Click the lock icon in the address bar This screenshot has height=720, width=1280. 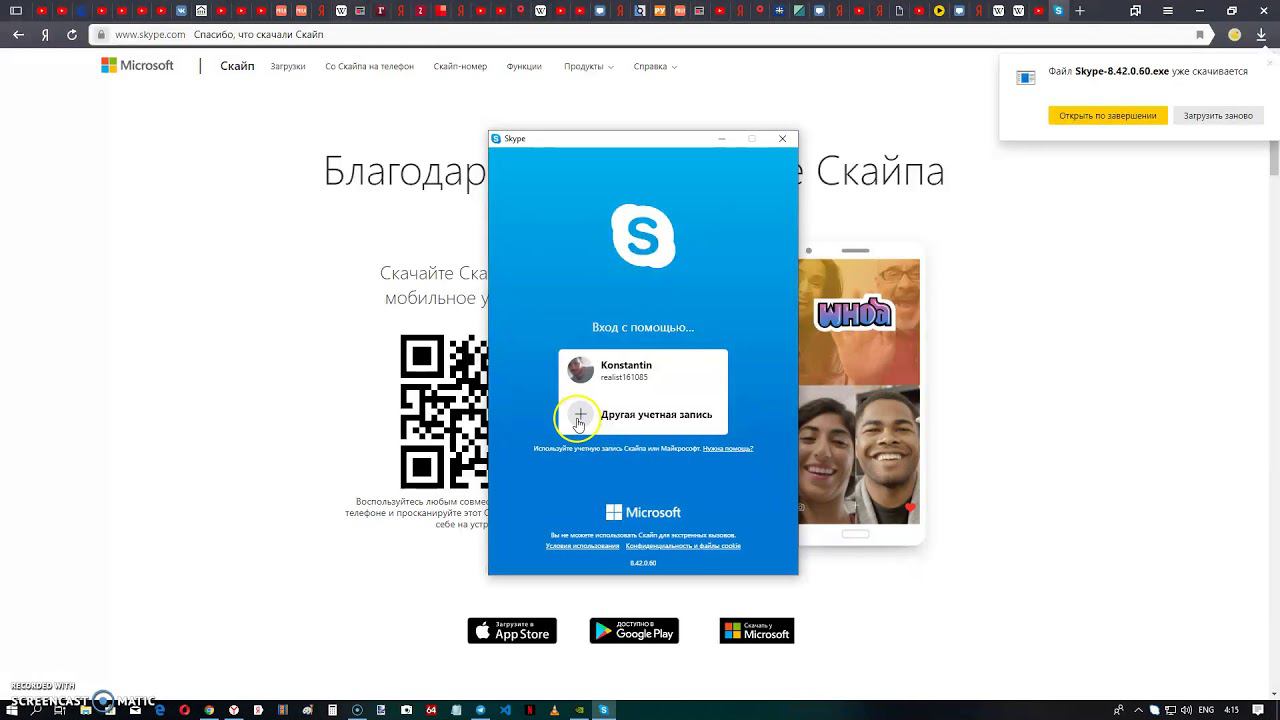tap(100, 34)
